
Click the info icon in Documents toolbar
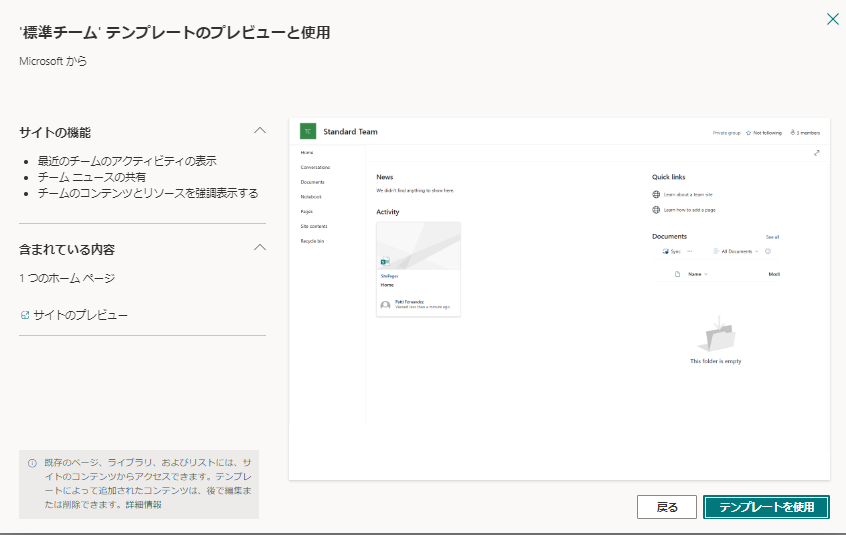click(x=768, y=251)
